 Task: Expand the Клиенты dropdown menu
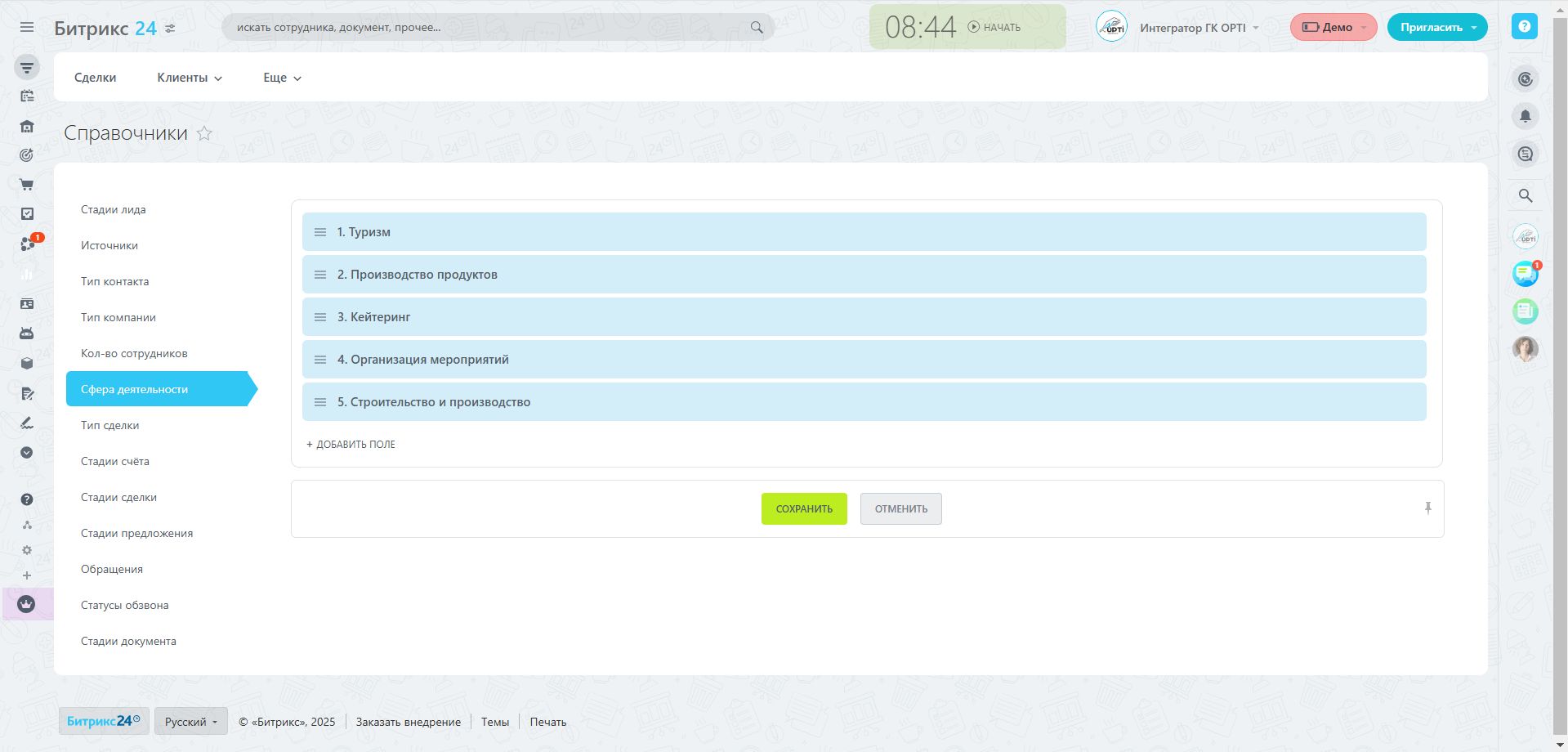190,78
